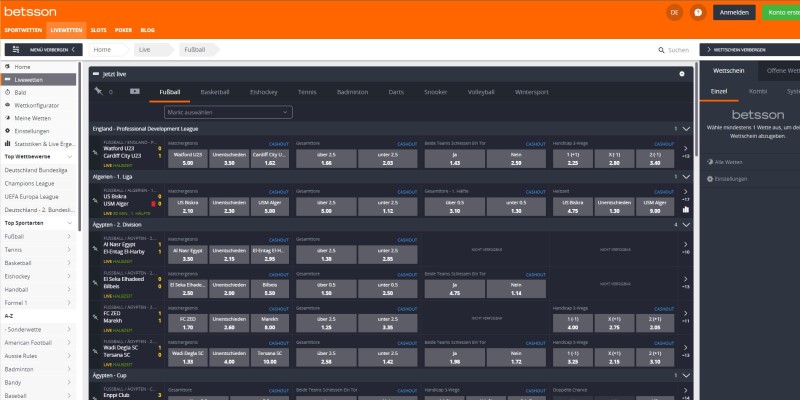Select über 2.5 at 1.38 for Al Nasr Egypt
Screen dimensions: 800x400
[x=327, y=255]
